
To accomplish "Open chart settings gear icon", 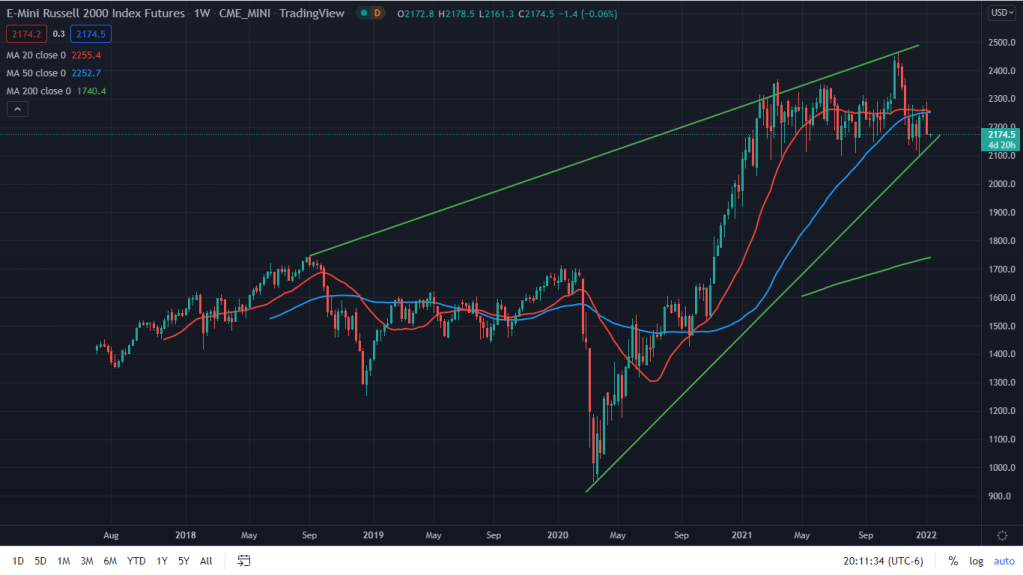I will click(x=1002, y=535).
